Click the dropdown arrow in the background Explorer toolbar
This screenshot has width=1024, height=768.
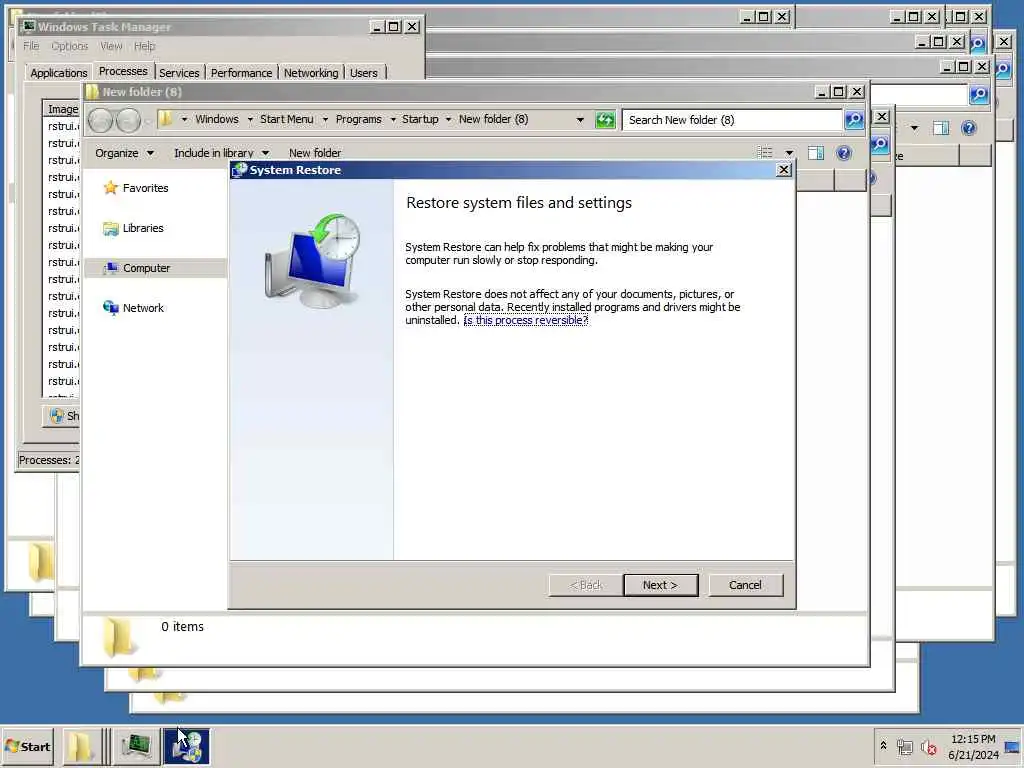click(x=914, y=128)
